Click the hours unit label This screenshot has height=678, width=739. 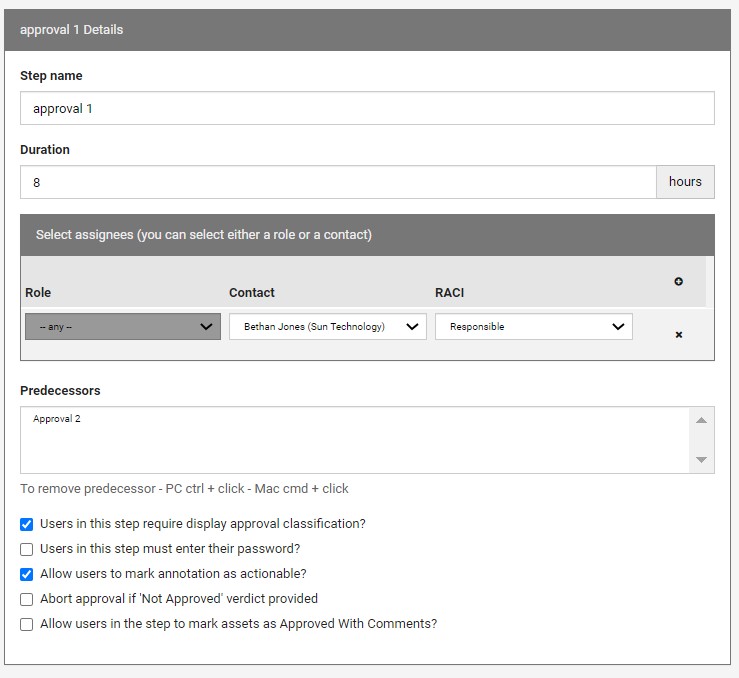(x=685, y=182)
